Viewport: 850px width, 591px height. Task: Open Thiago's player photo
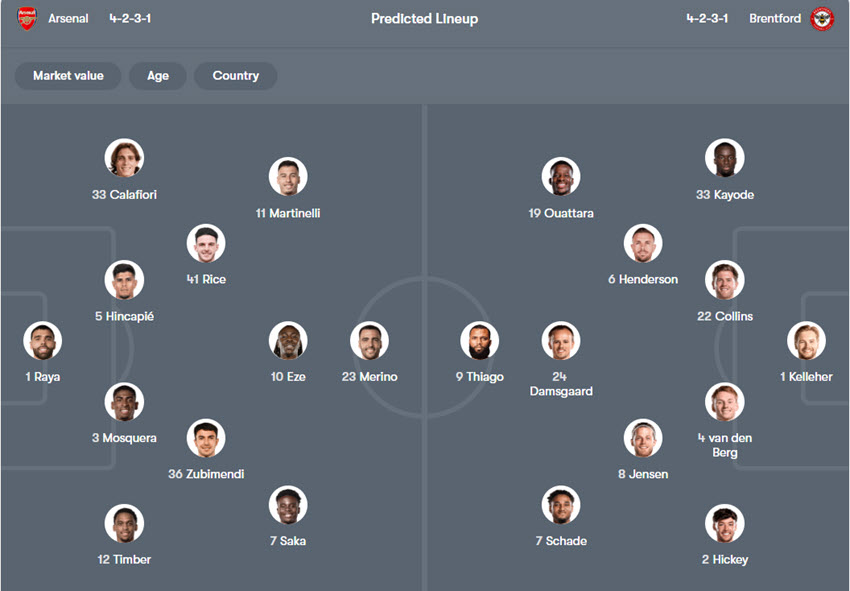(479, 341)
